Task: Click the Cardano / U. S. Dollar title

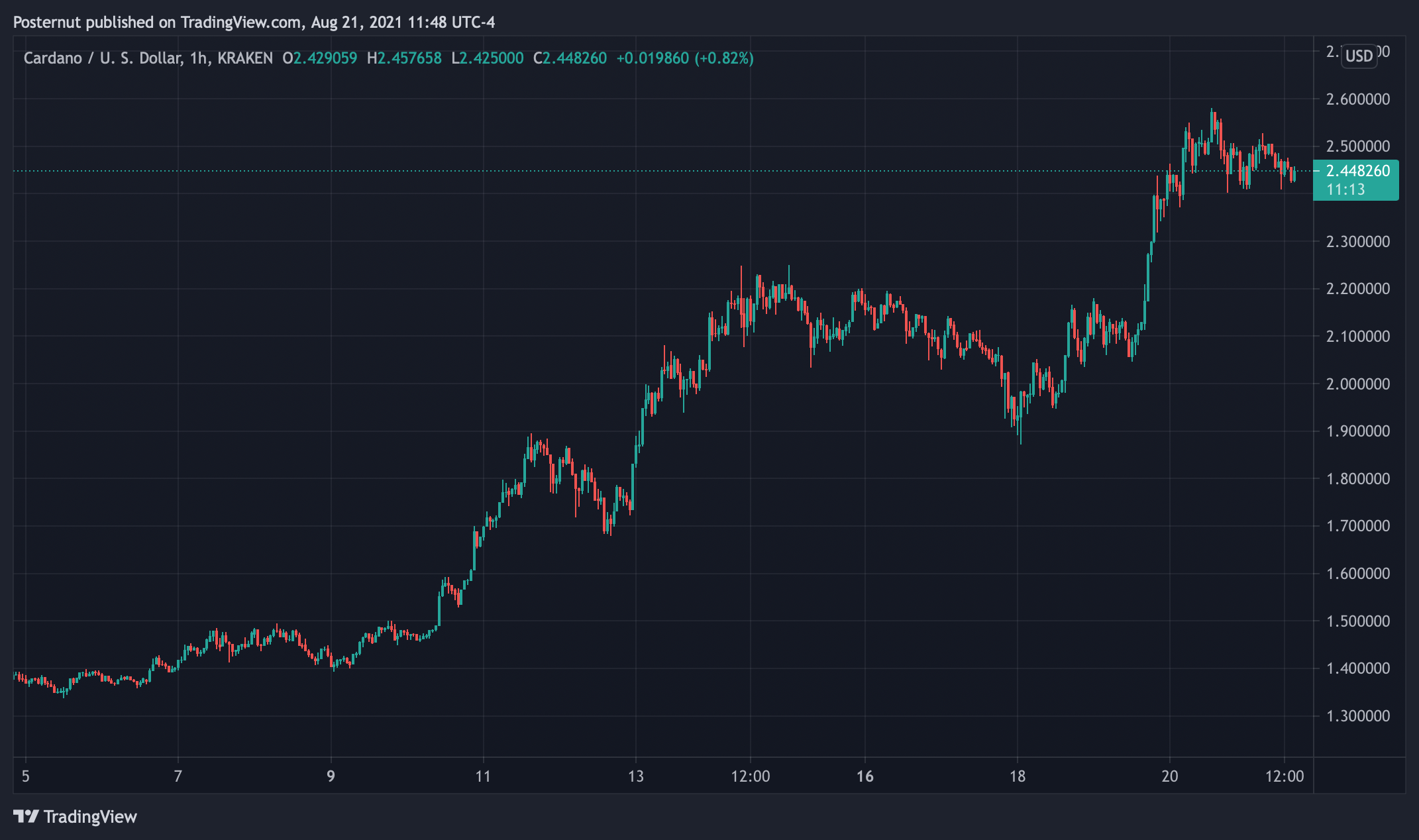Action: (103, 58)
